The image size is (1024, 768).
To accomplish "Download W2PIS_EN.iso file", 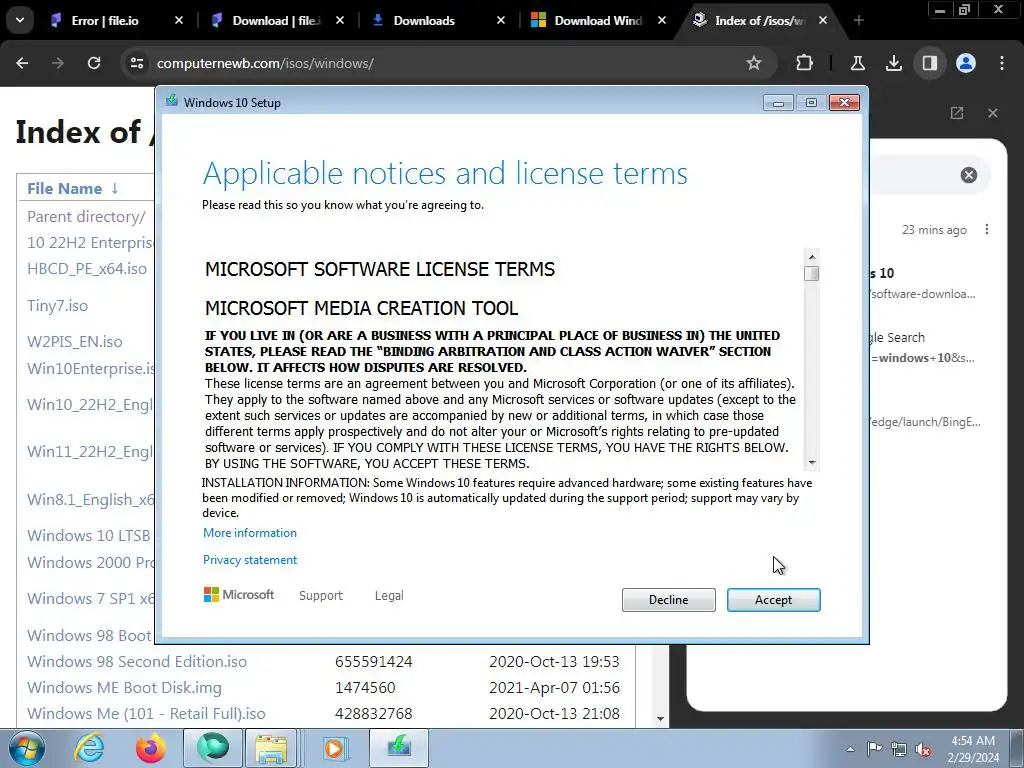I will [74, 342].
